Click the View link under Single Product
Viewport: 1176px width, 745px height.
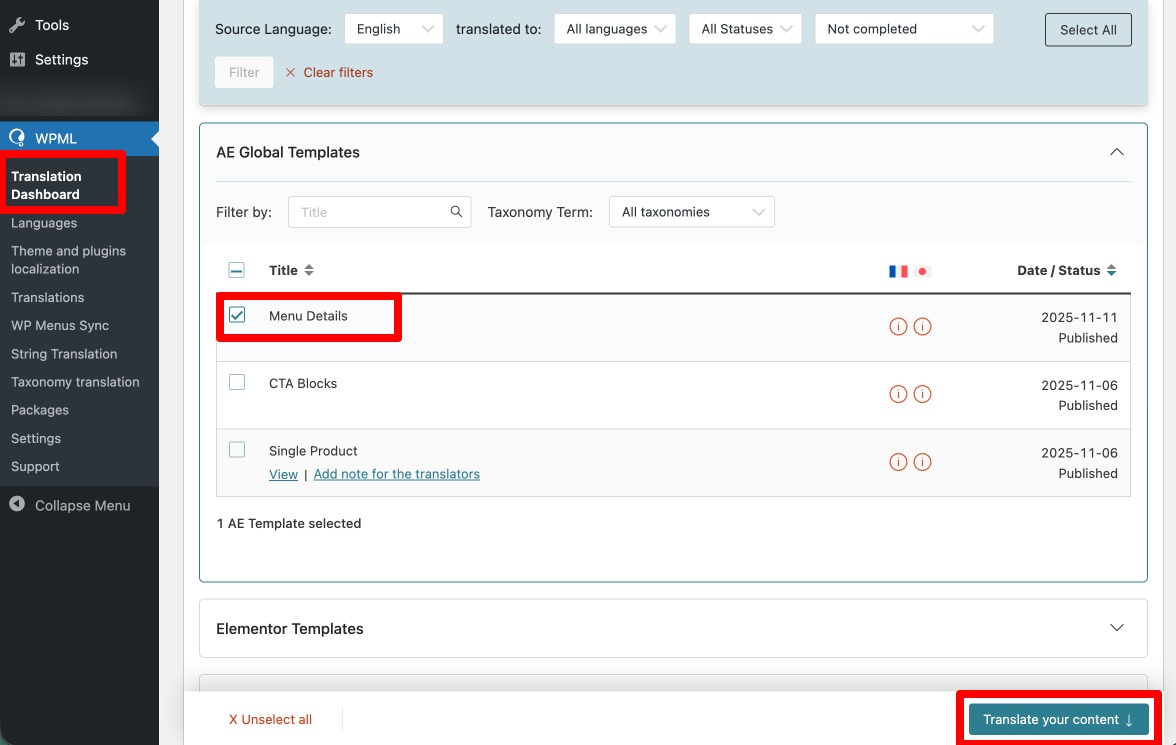(x=283, y=474)
